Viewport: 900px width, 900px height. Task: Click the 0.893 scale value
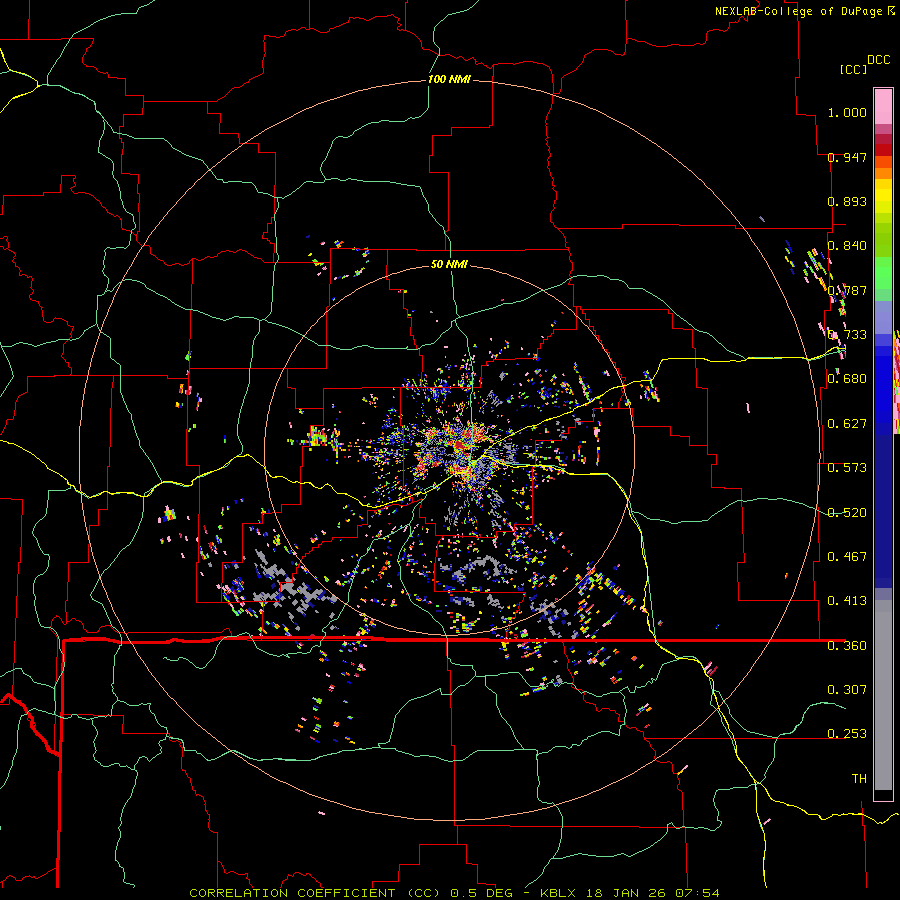tap(847, 201)
